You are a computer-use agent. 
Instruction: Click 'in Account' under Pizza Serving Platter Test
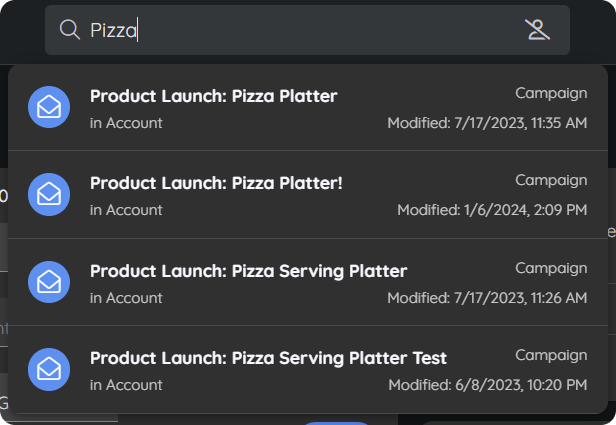(x=126, y=385)
